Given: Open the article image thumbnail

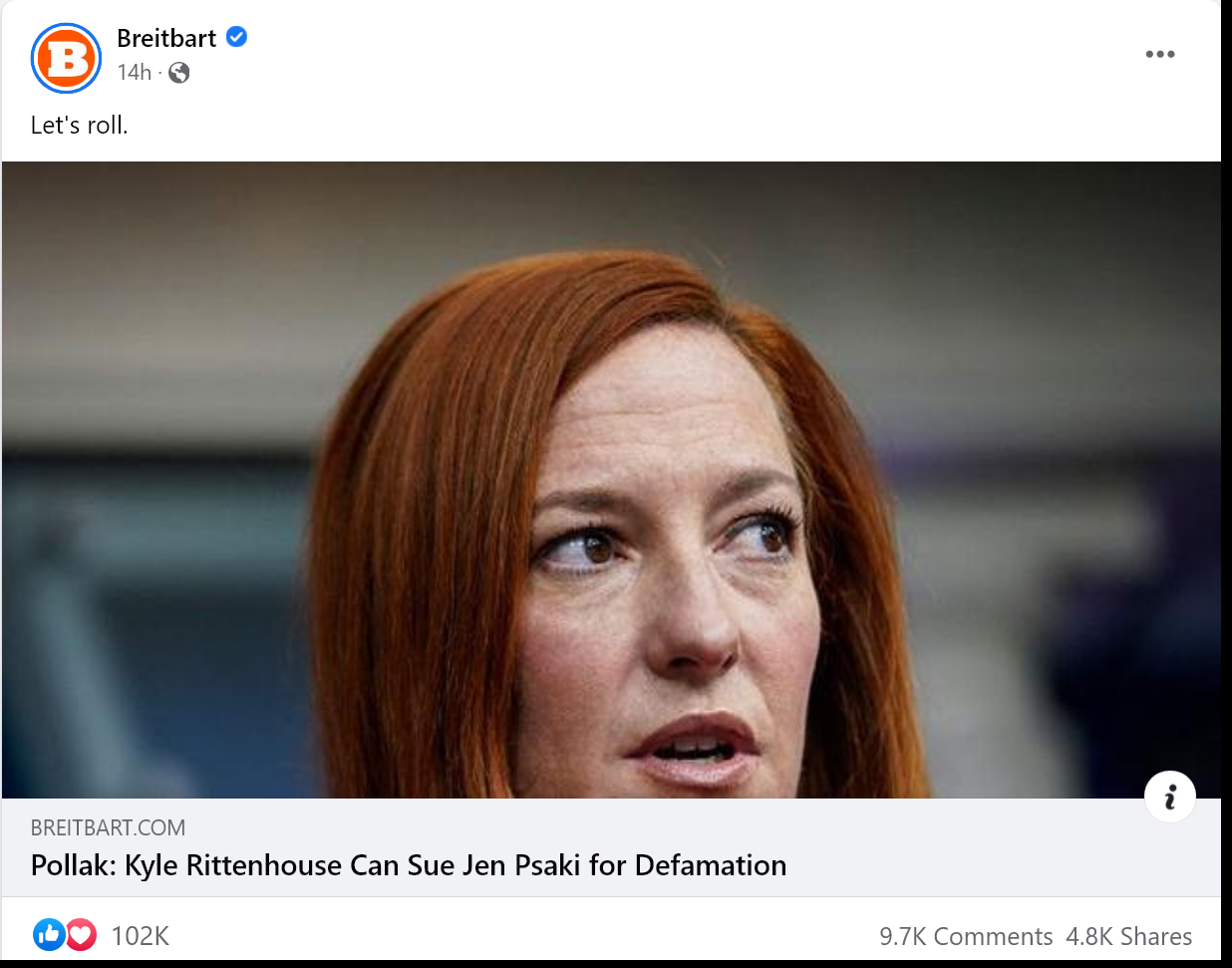Looking at the screenshot, I should [611, 480].
